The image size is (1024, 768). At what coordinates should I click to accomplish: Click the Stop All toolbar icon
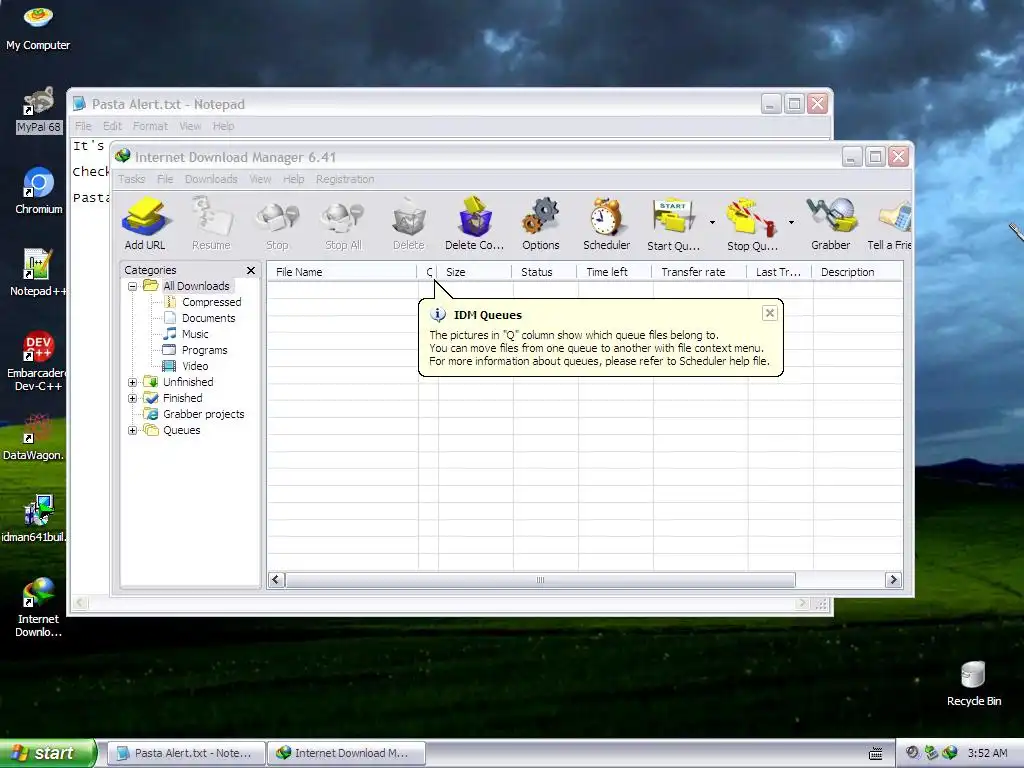tap(343, 223)
